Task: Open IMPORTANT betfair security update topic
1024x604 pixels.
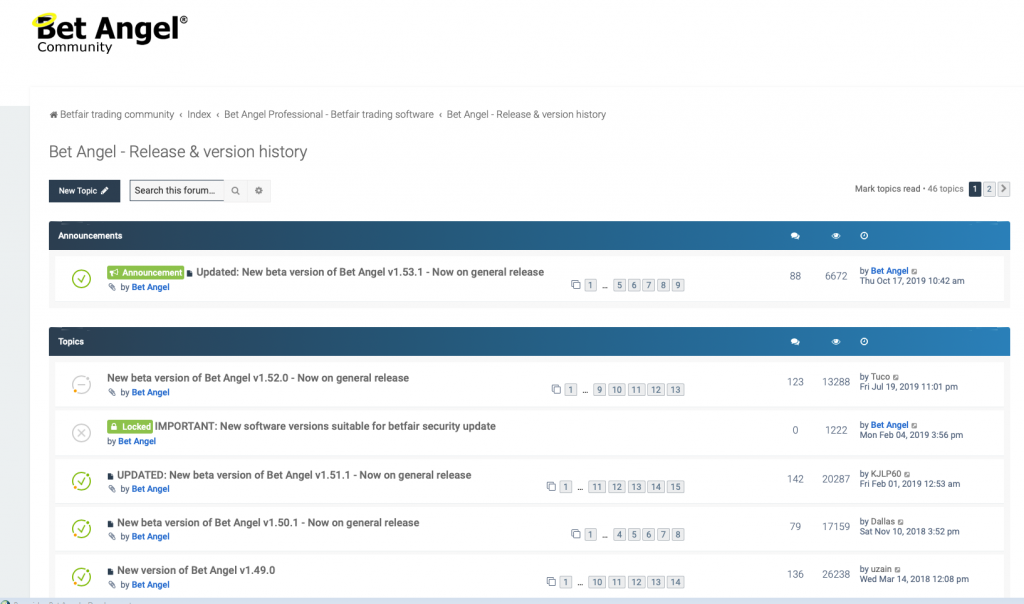Action: click(325, 426)
